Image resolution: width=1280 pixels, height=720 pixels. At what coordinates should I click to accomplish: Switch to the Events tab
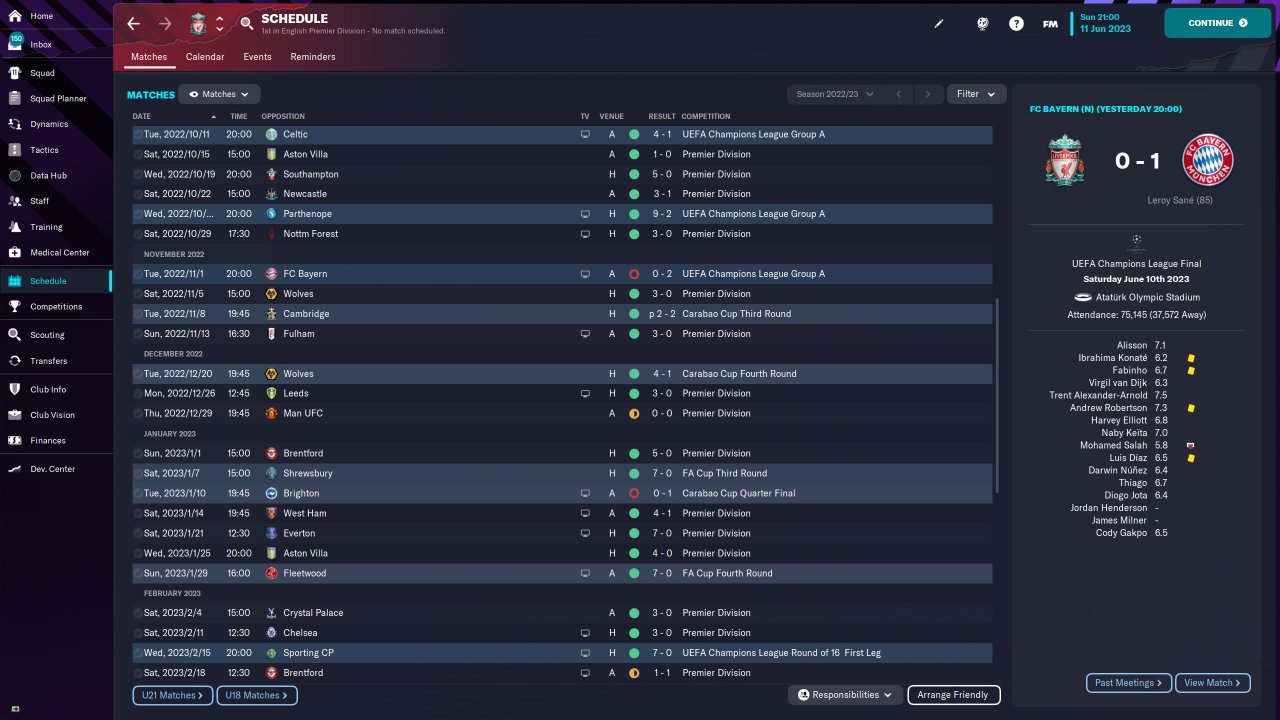pyautogui.click(x=257, y=57)
